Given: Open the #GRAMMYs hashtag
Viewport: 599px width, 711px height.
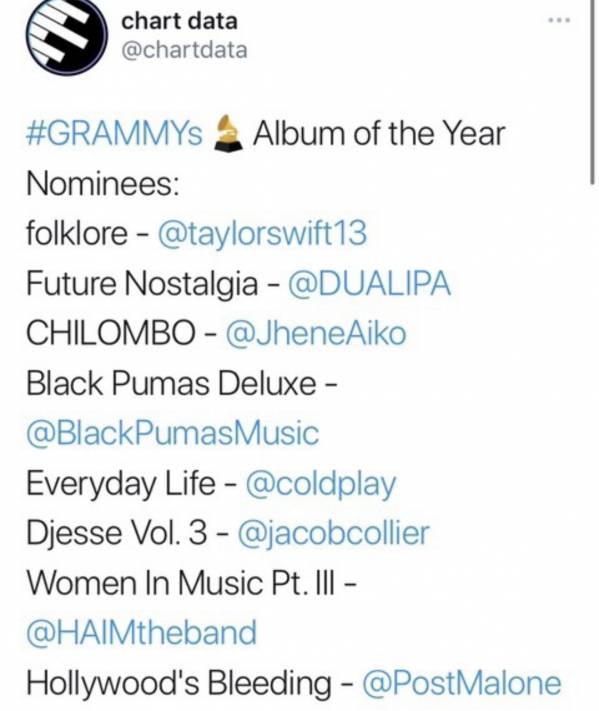Looking at the screenshot, I should (114, 133).
